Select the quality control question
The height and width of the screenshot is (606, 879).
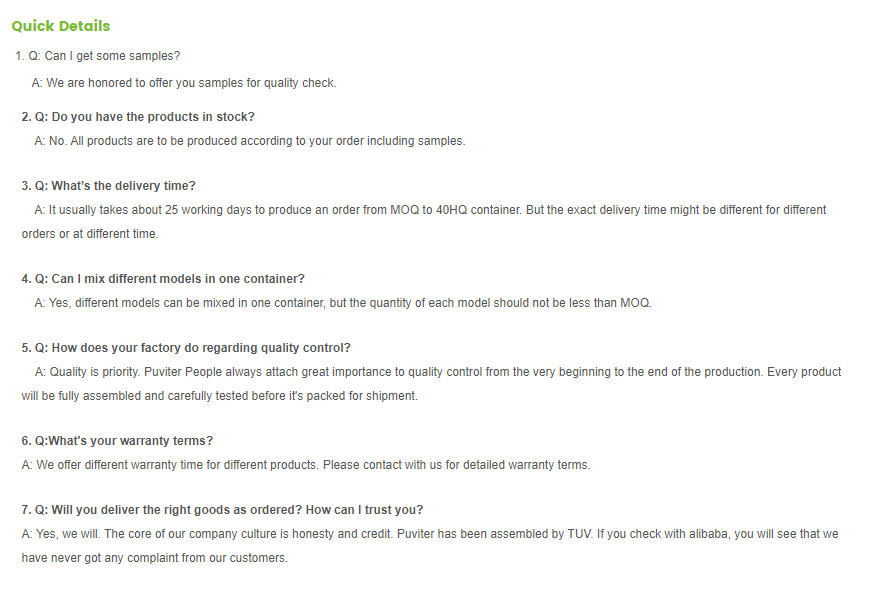pos(186,348)
